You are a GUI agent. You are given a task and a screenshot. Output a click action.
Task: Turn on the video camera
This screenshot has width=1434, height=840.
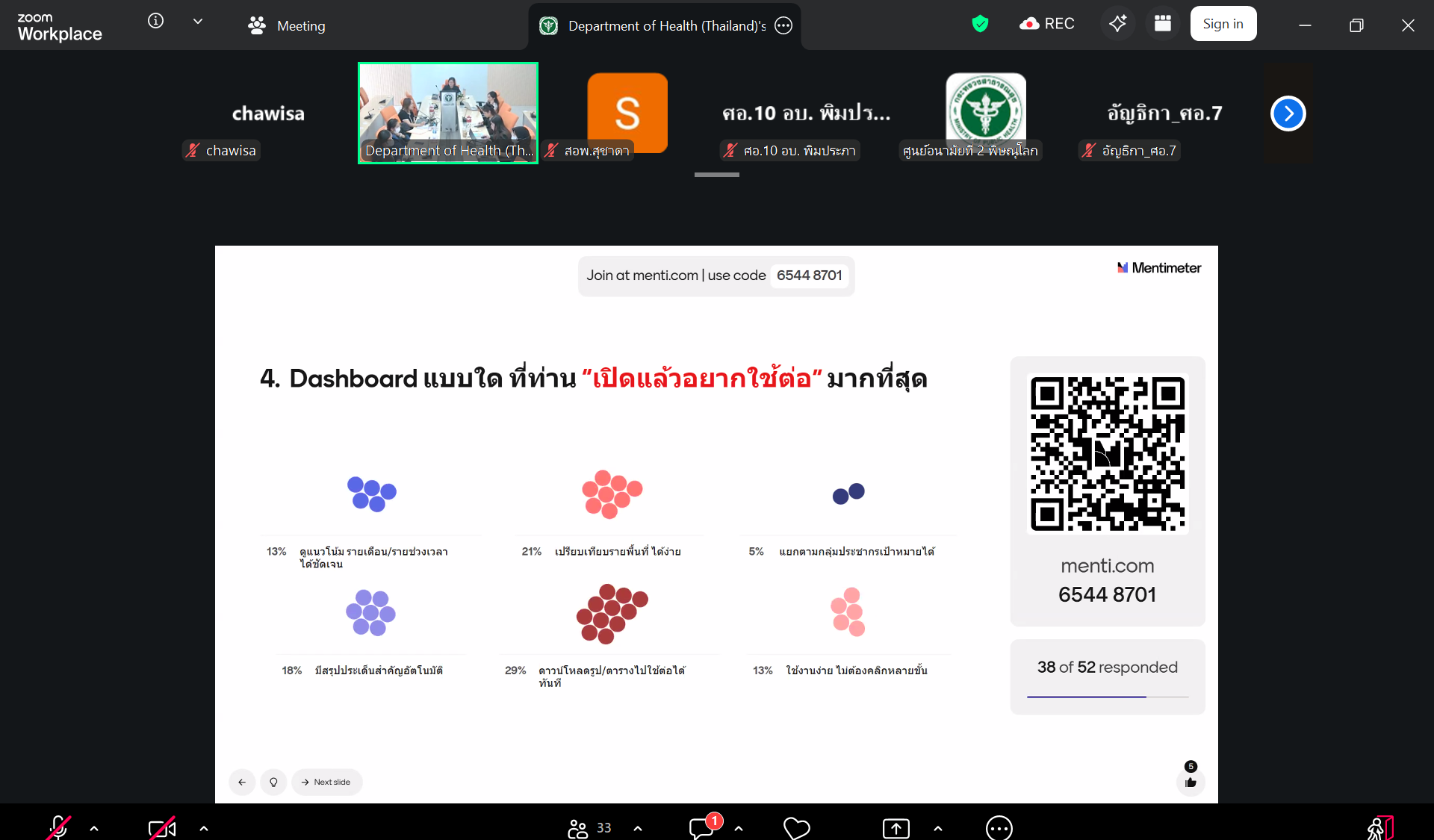pyautogui.click(x=162, y=827)
